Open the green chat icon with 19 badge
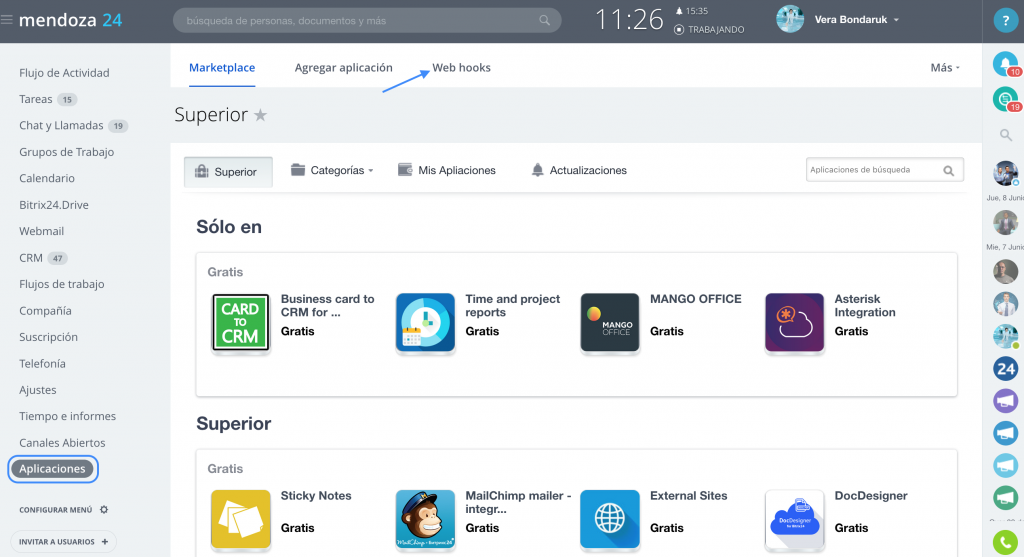This screenshot has width=1024, height=557. pos(1006,99)
